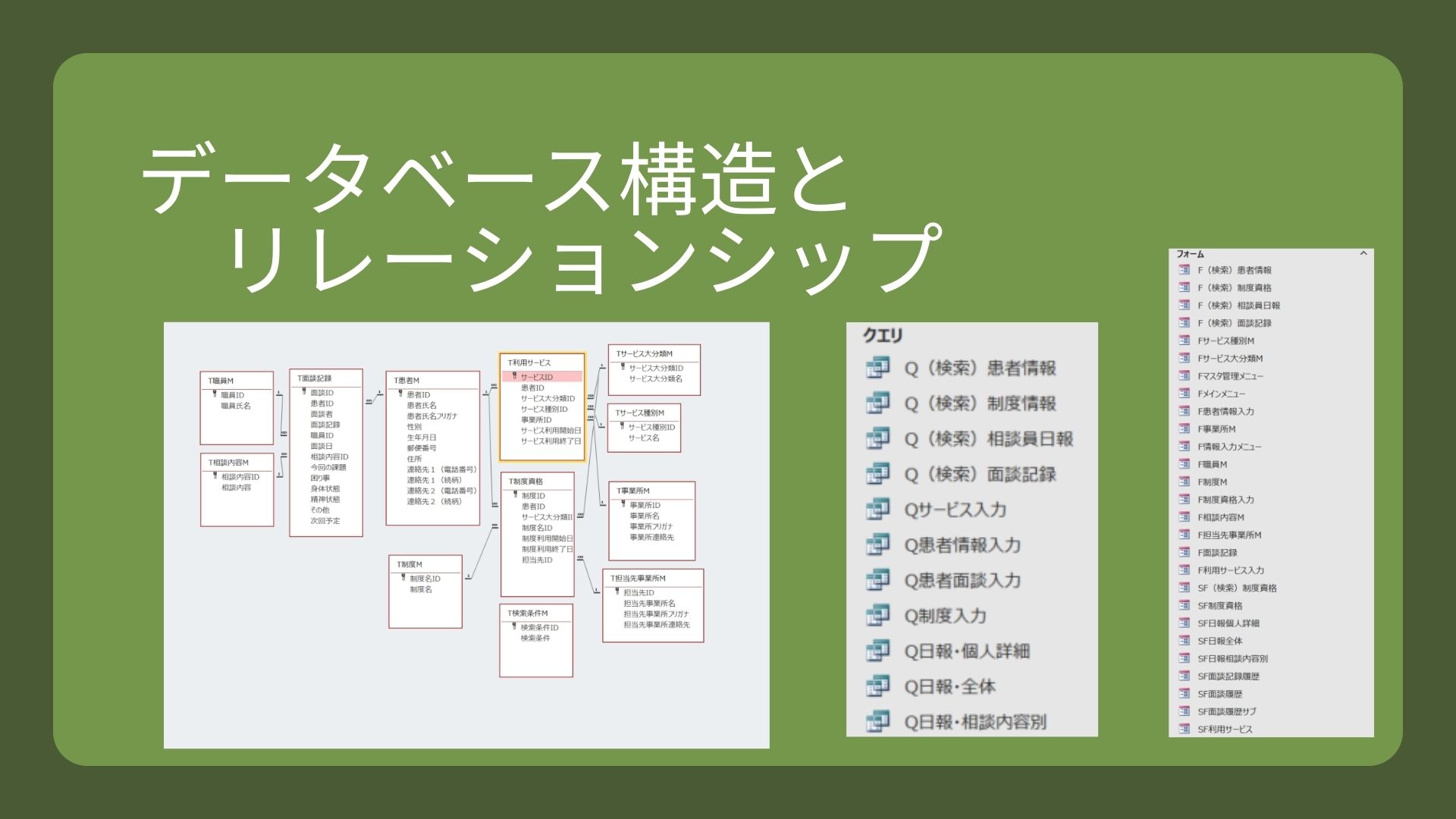The height and width of the screenshot is (819, 1456).
Task: Click query icon next to Q（検索）患者情報
Action: tap(877, 369)
